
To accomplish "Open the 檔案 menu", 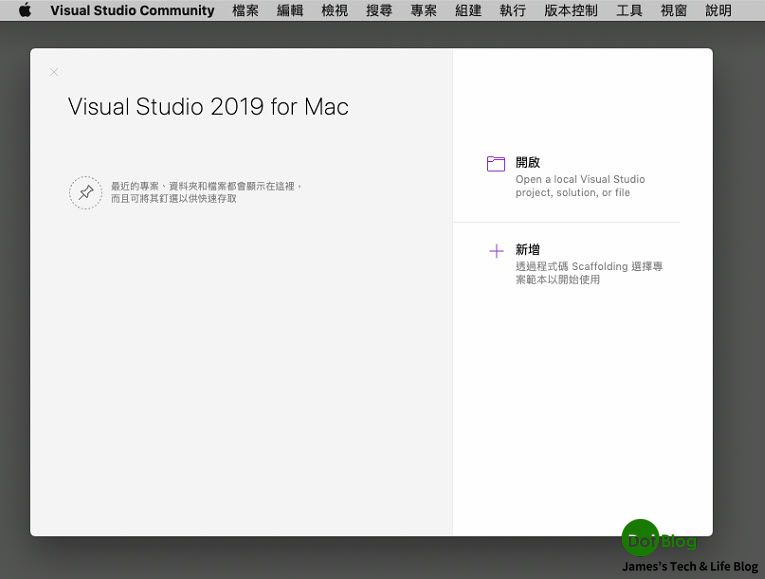I will click(245, 10).
